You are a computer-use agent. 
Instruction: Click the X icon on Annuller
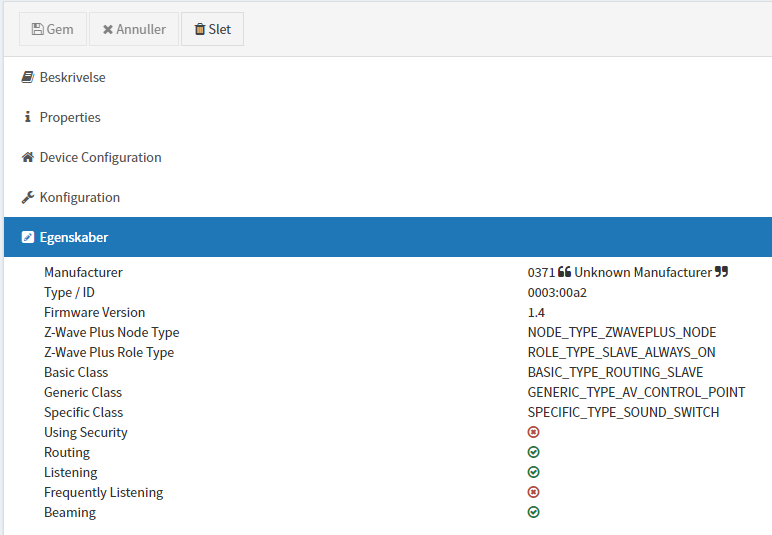(x=108, y=29)
